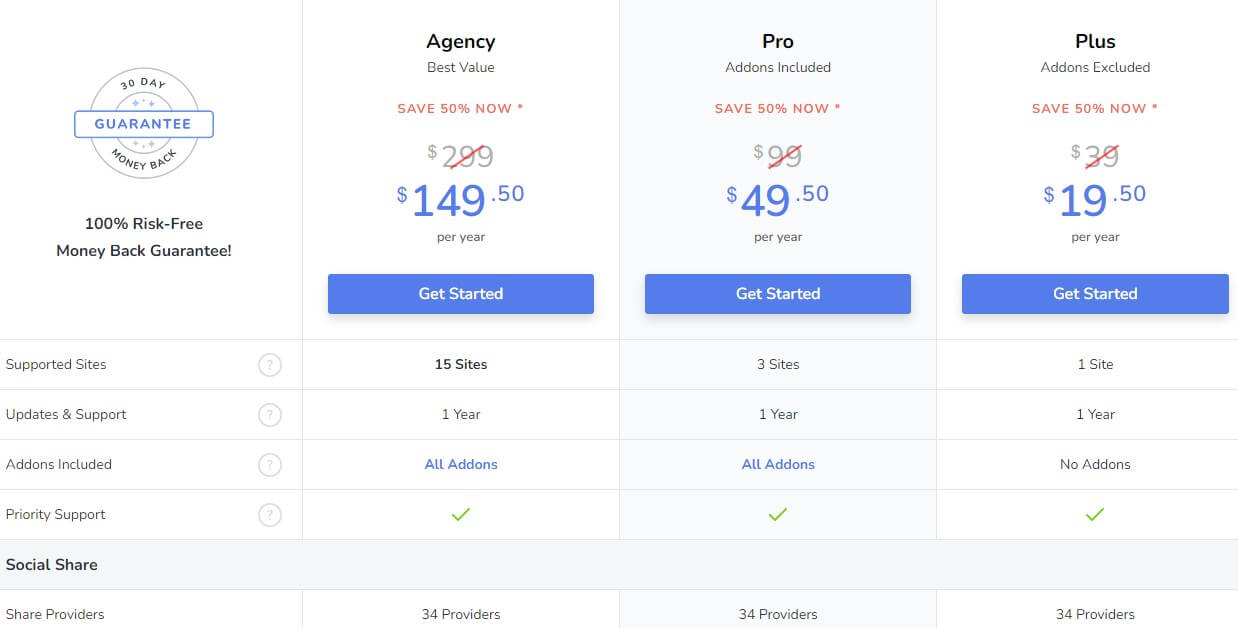Viewport: 1238px width, 628px height.
Task: Choose Get Started for the Plus plan
Action: [1095, 294]
